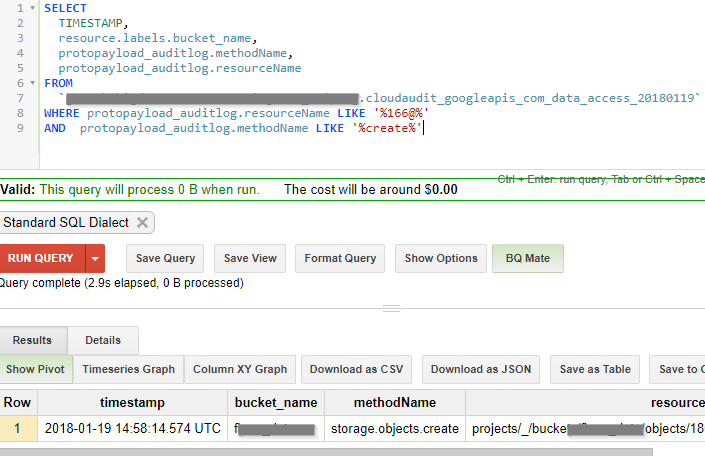This screenshot has height=456, width=705.
Task: Download results as CSV
Action: click(357, 369)
